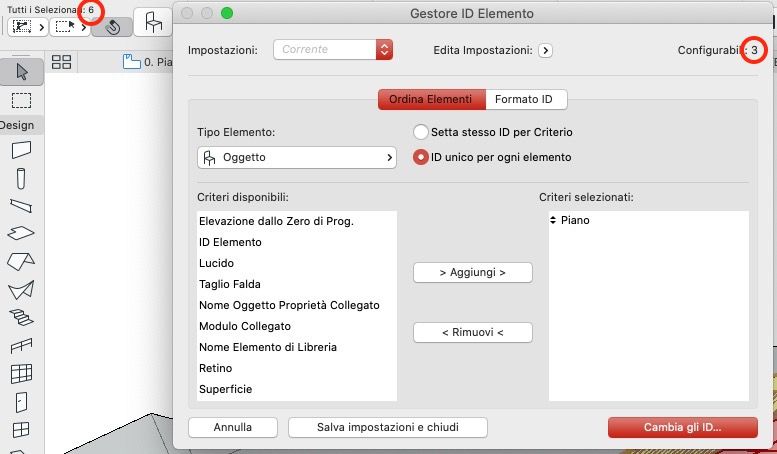Click the chair Object tool icon

pyautogui.click(x=153, y=23)
